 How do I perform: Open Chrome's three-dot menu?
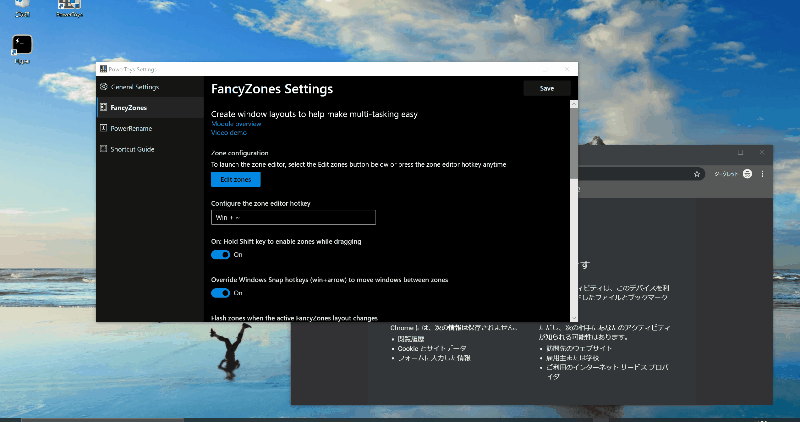pos(762,174)
